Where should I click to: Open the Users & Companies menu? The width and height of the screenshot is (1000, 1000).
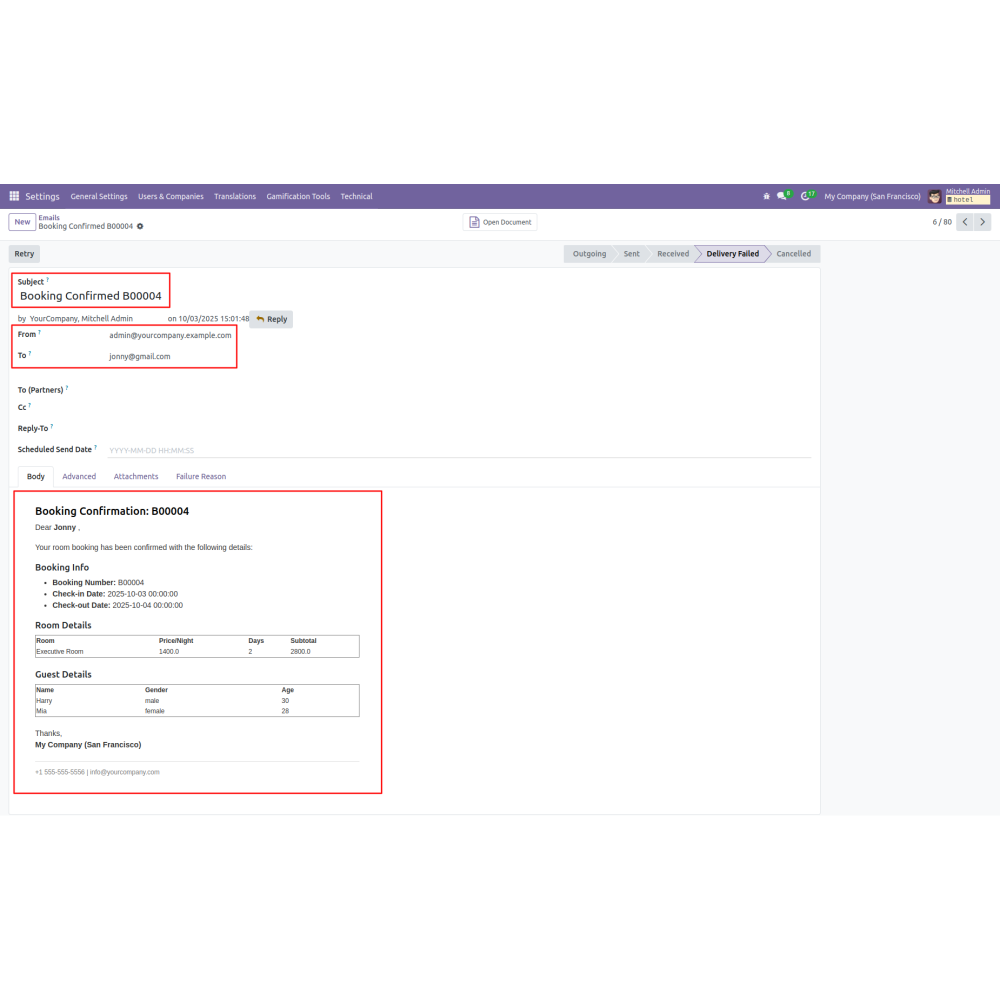point(170,196)
